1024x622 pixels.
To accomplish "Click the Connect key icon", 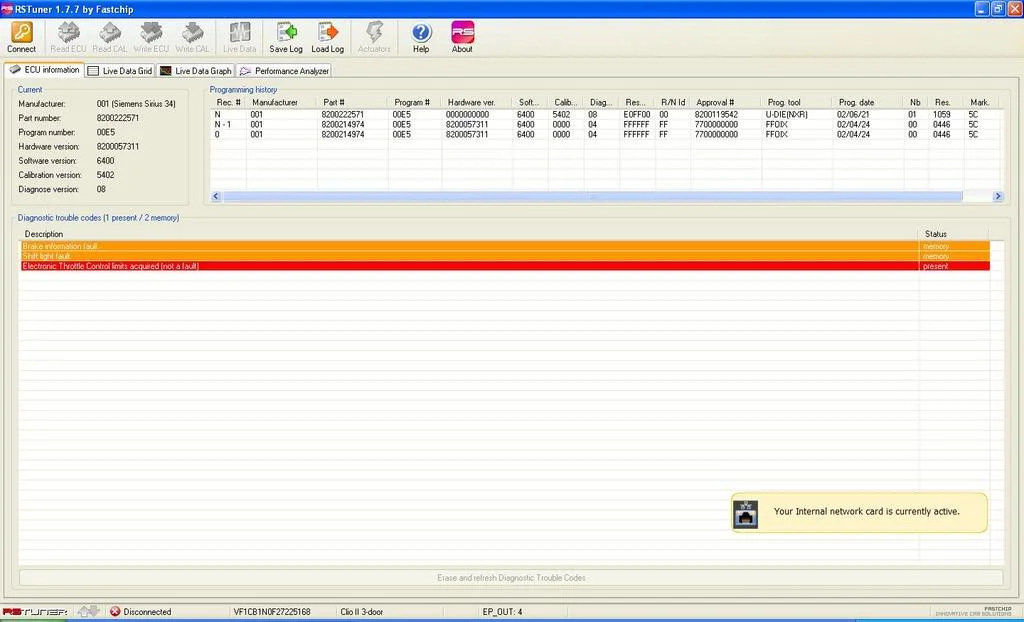I will pos(22,32).
